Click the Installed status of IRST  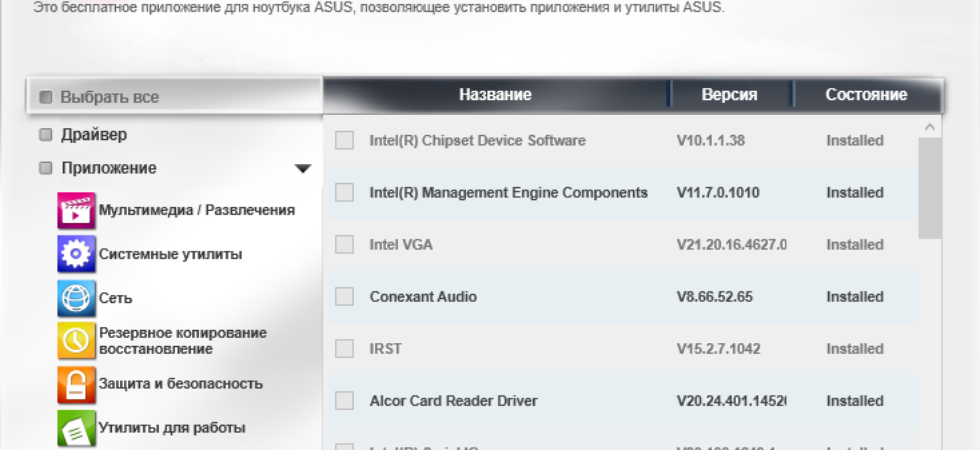coord(855,349)
